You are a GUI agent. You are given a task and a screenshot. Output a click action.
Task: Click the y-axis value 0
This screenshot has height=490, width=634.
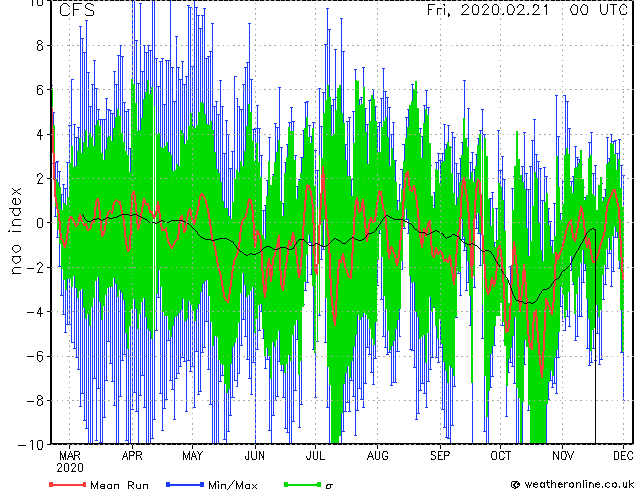(40, 223)
